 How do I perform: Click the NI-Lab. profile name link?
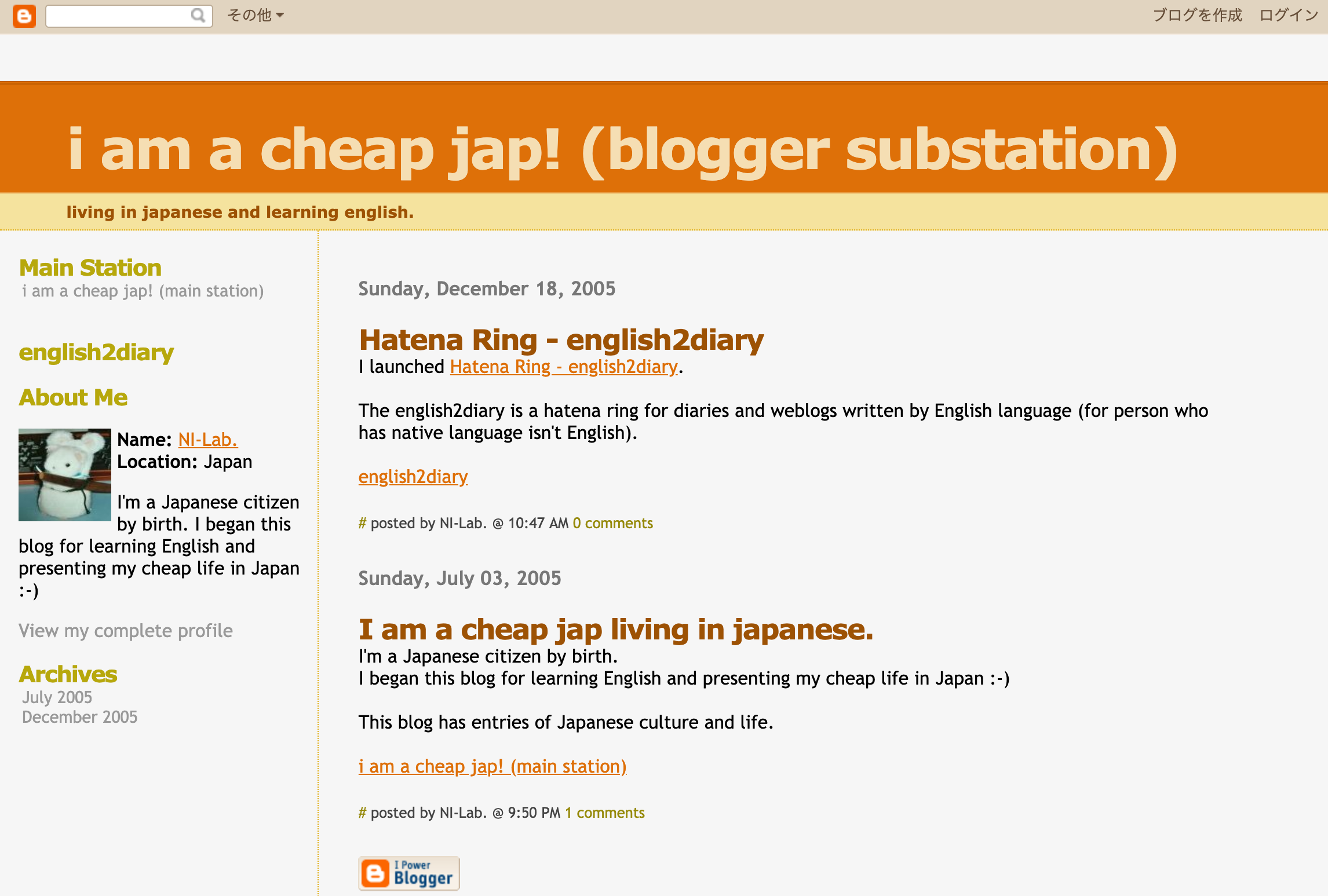tap(208, 440)
